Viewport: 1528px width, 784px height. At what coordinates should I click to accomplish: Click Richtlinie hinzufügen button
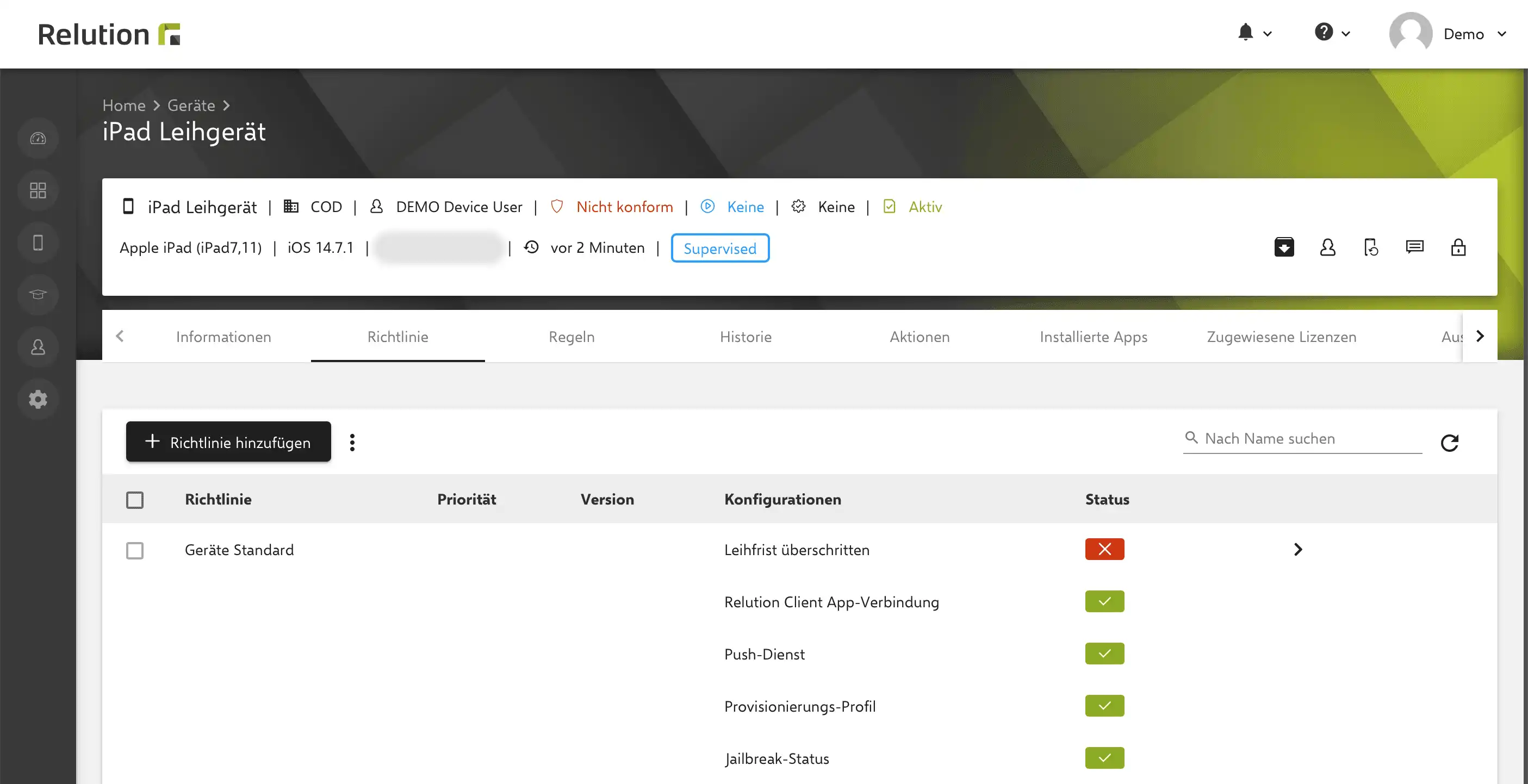pos(228,442)
